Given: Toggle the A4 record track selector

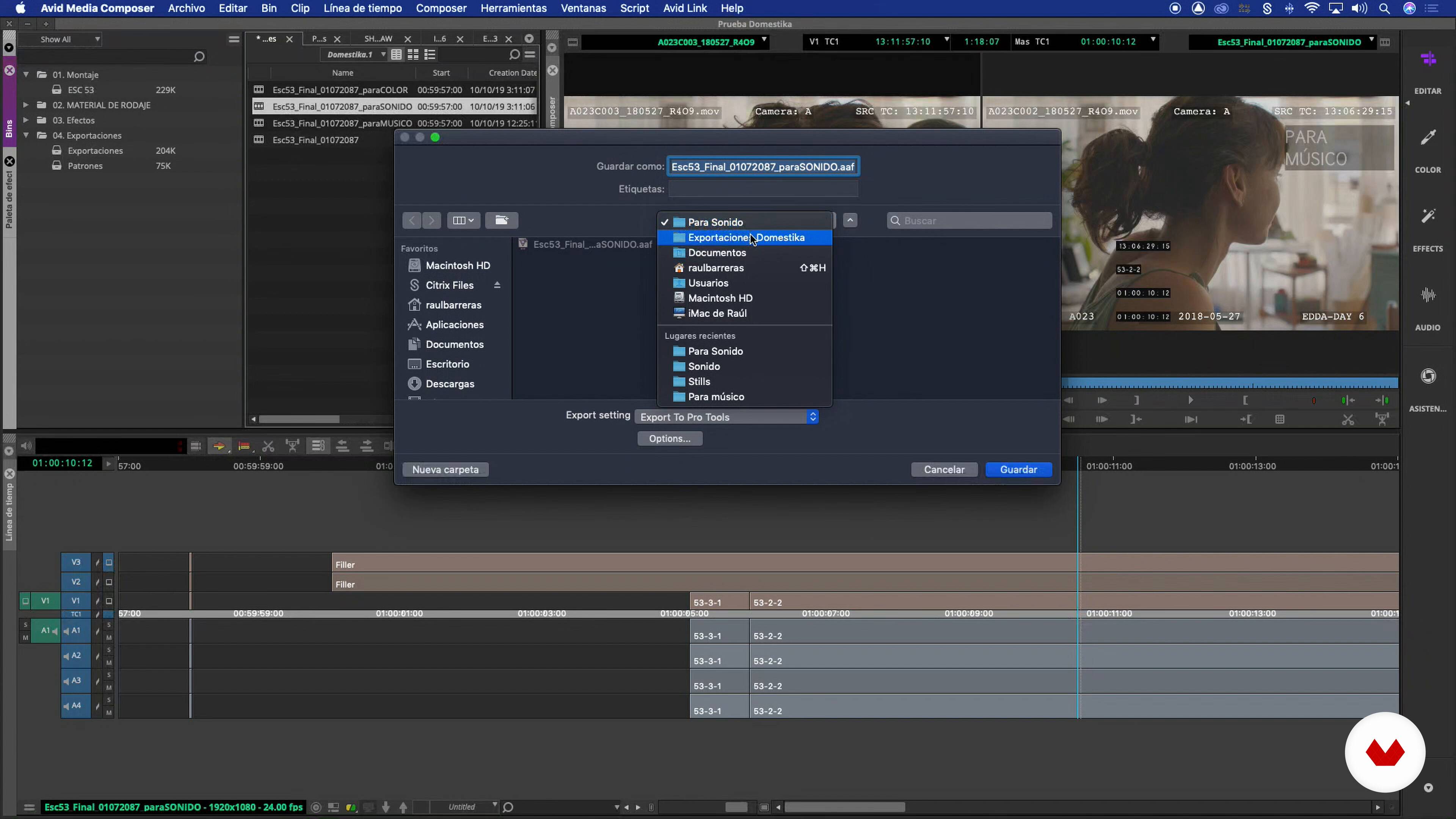Looking at the screenshot, I should tap(76, 706).
